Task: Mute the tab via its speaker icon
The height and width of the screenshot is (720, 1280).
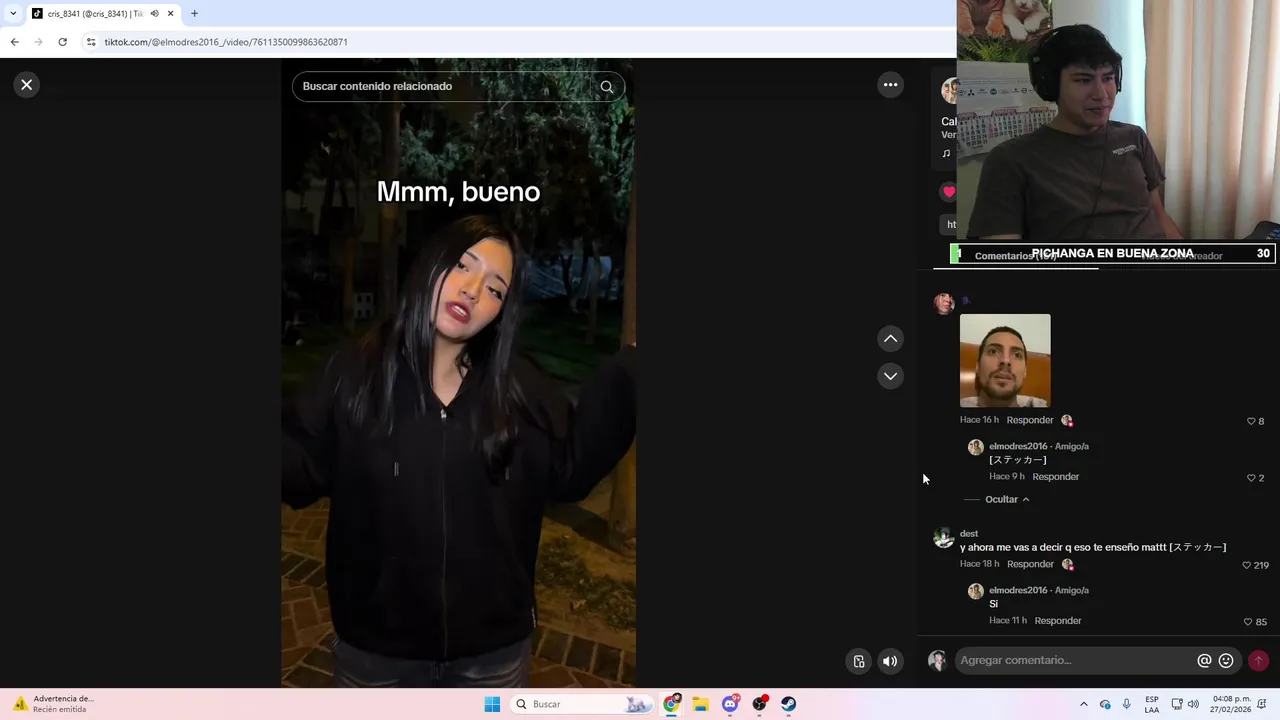Action: click(154, 13)
